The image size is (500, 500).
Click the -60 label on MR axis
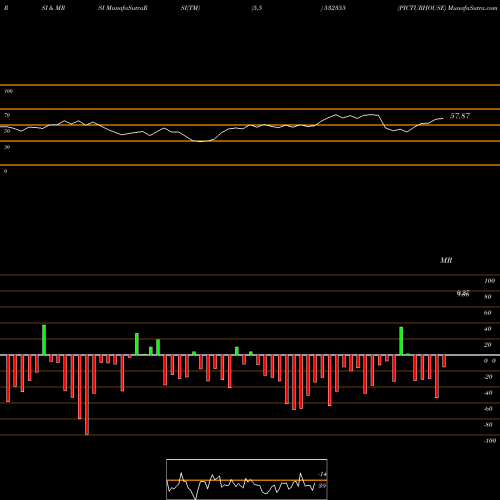(488, 409)
